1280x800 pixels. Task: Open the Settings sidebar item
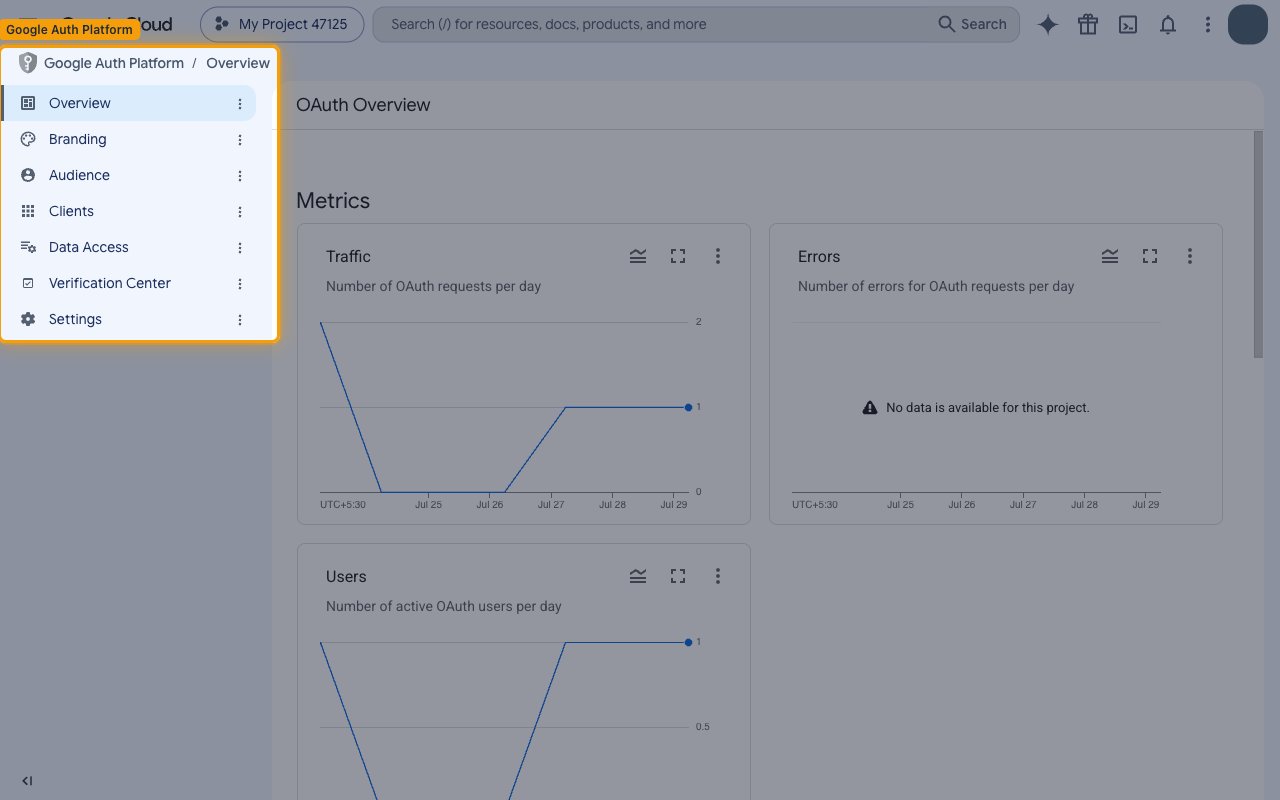(x=128, y=319)
